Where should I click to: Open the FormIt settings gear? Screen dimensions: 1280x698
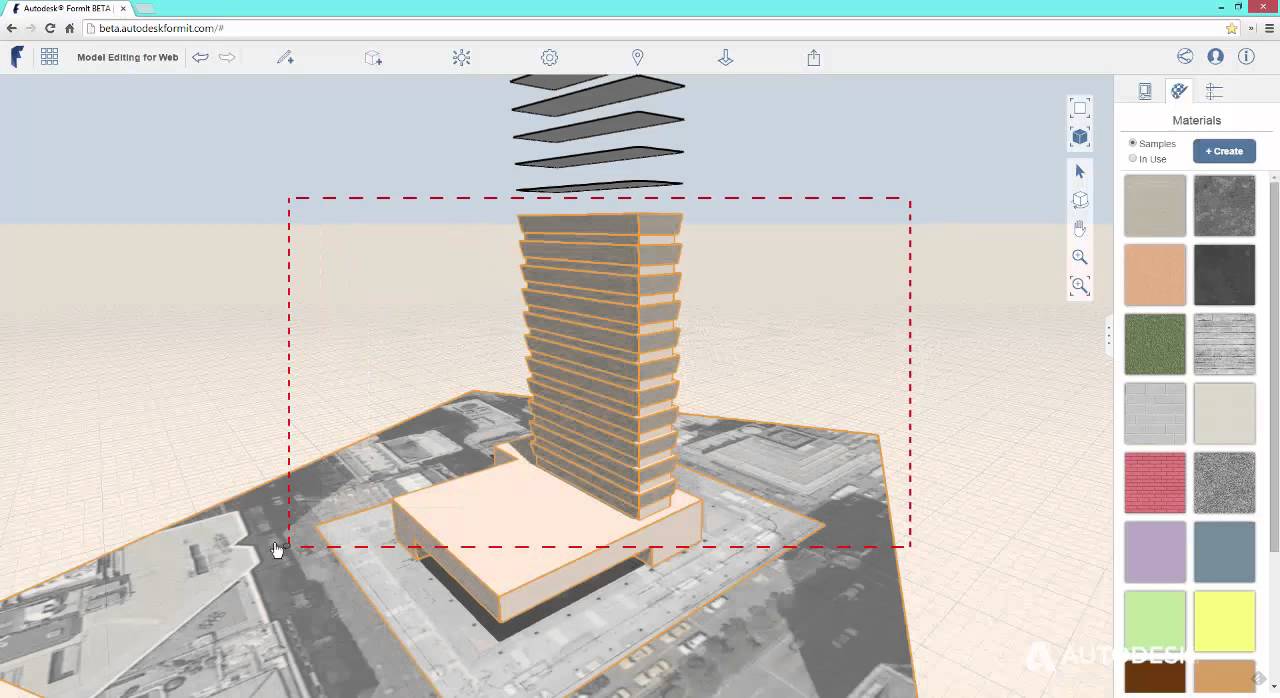tap(549, 57)
